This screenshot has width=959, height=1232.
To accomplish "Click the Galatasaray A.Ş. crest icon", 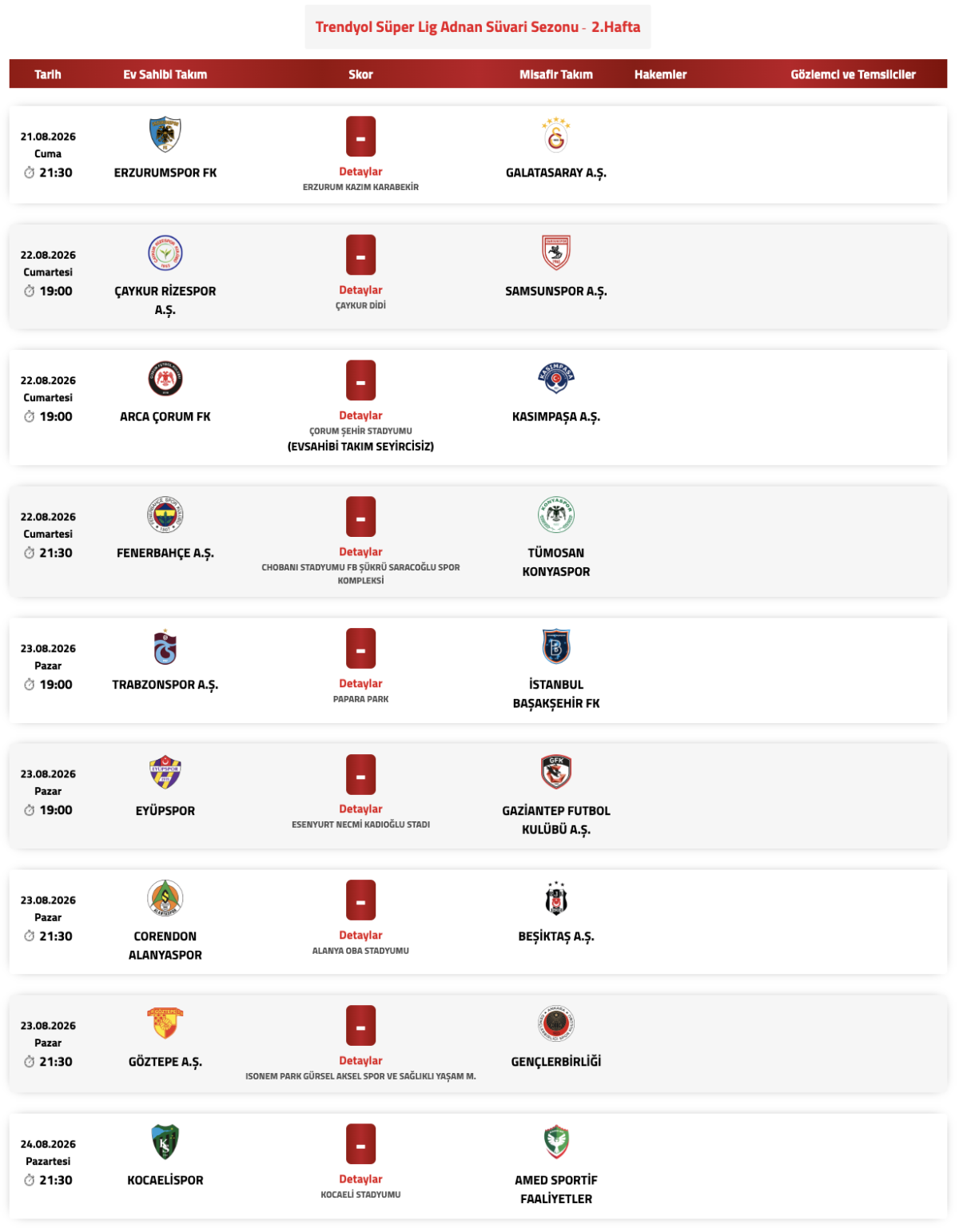I will pos(555,135).
